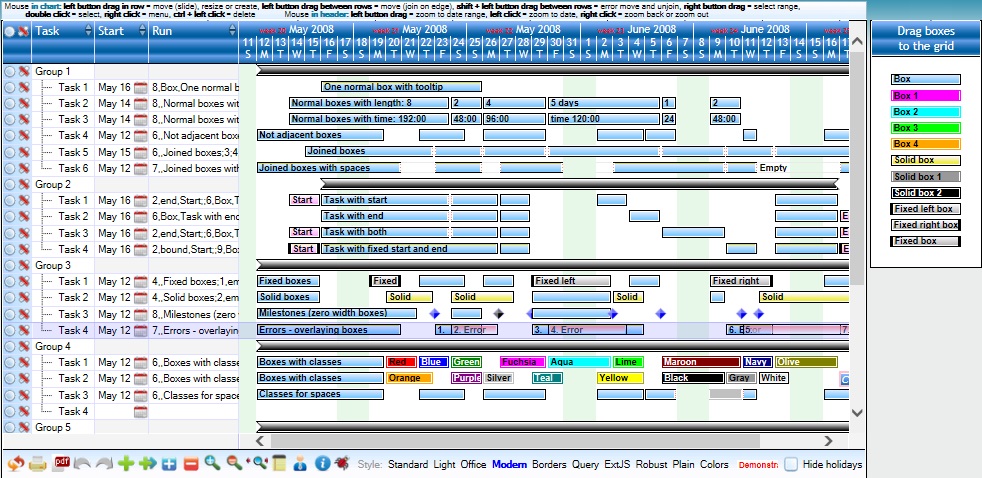
Task: Open the calendar icon in the Group 1 Task 1 row
Action: pyautogui.click(x=140, y=88)
